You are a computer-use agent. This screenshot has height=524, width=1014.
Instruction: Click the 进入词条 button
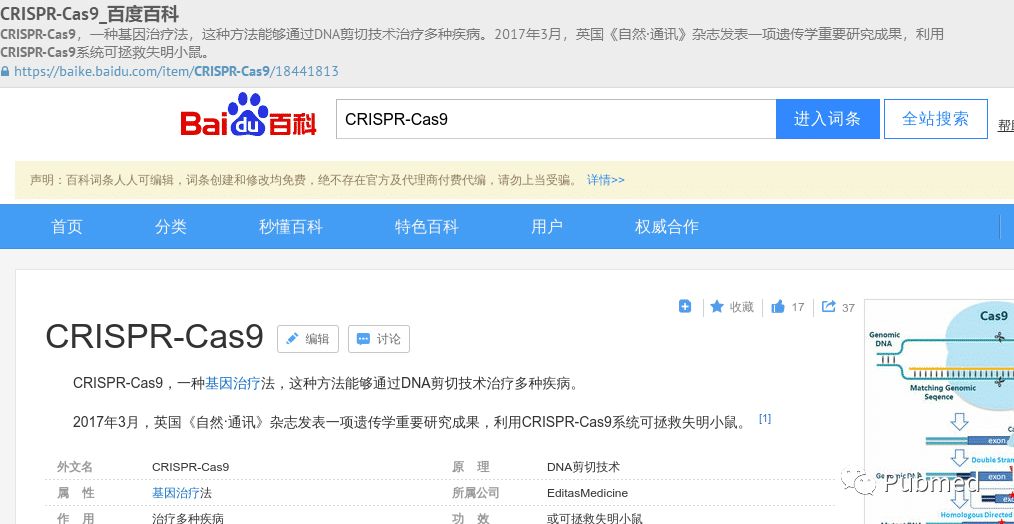(828, 118)
